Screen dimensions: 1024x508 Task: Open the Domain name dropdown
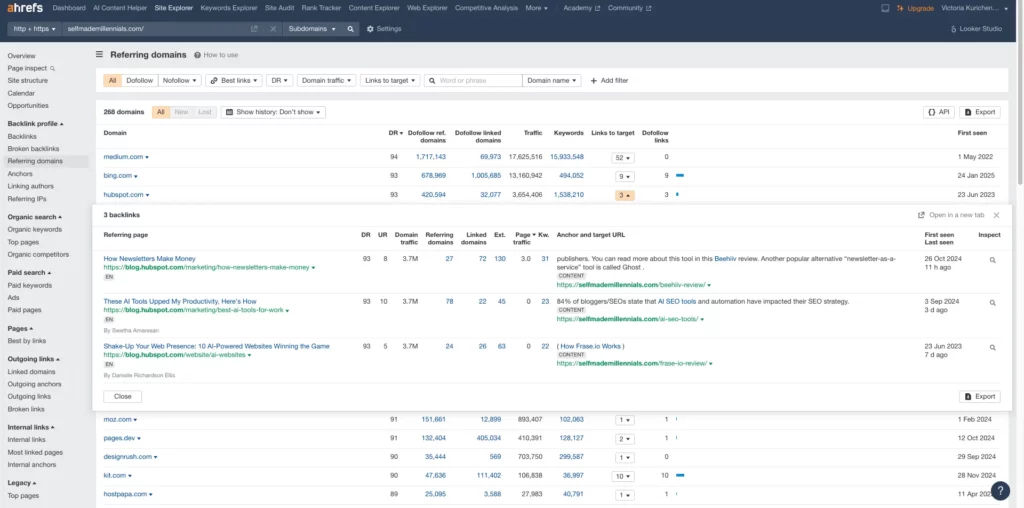coord(552,80)
